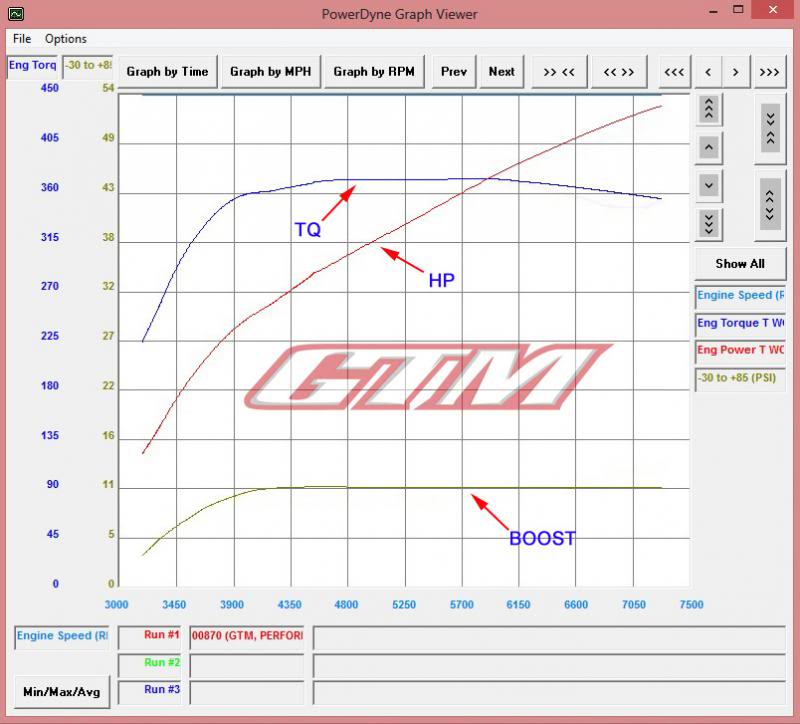Click the 6150 RPM axis value
The image size is (800, 724).
(x=518, y=605)
